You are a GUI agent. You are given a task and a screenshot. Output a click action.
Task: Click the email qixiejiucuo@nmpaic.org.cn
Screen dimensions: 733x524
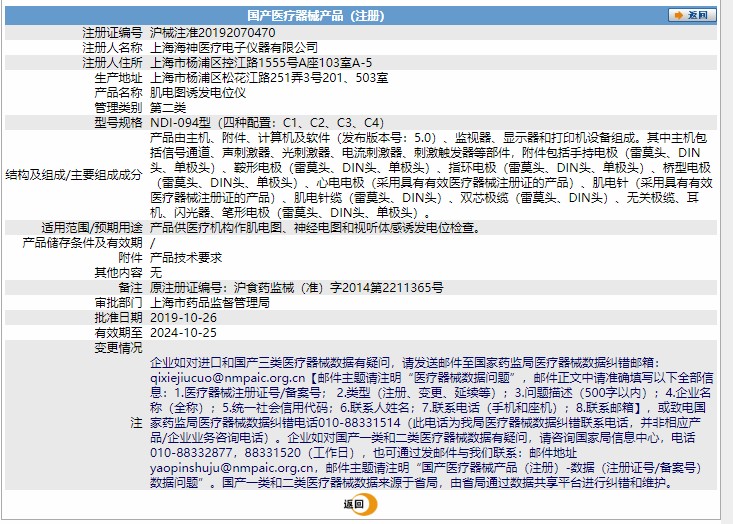[x=228, y=378]
